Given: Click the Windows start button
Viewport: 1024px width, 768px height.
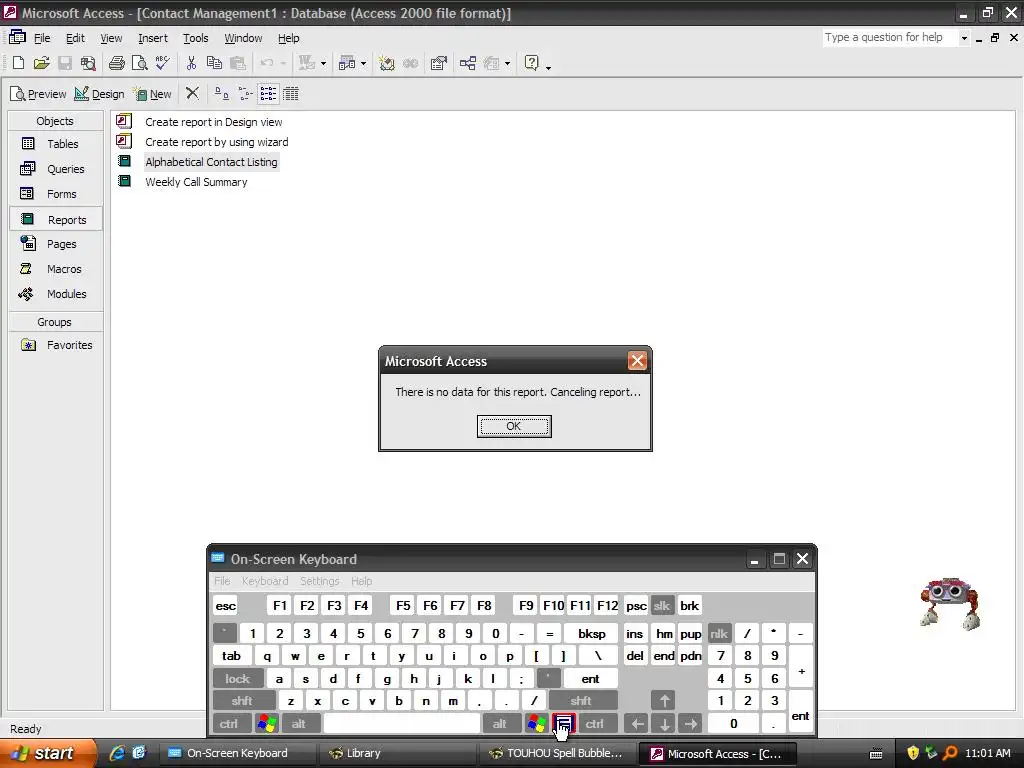Looking at the screenshot, I should point(47,753).
